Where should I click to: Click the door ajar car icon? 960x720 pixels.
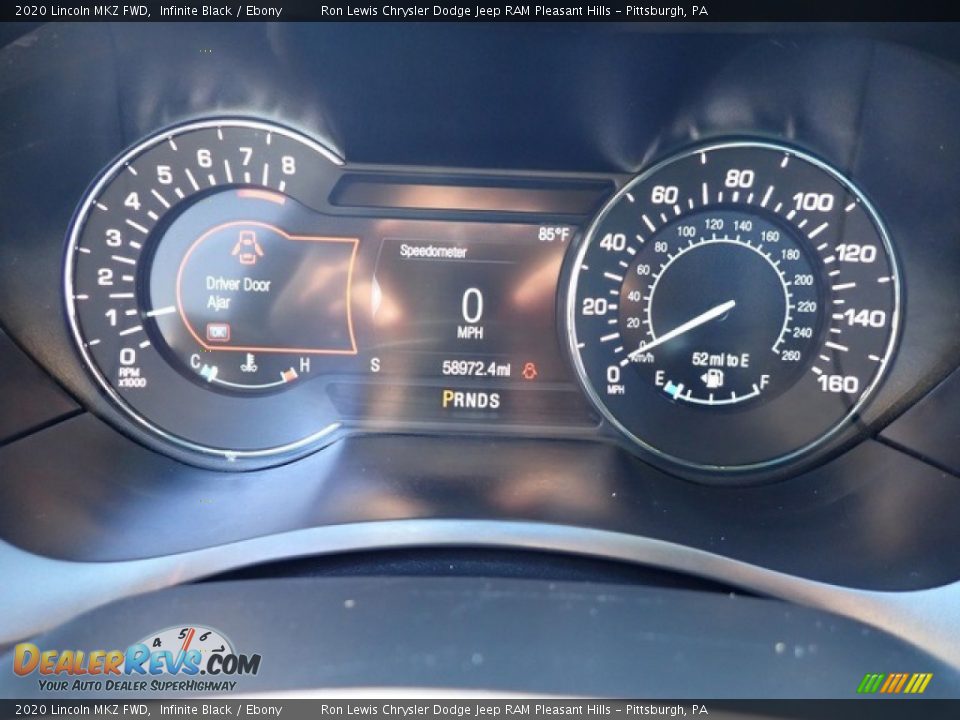[247, 247]
